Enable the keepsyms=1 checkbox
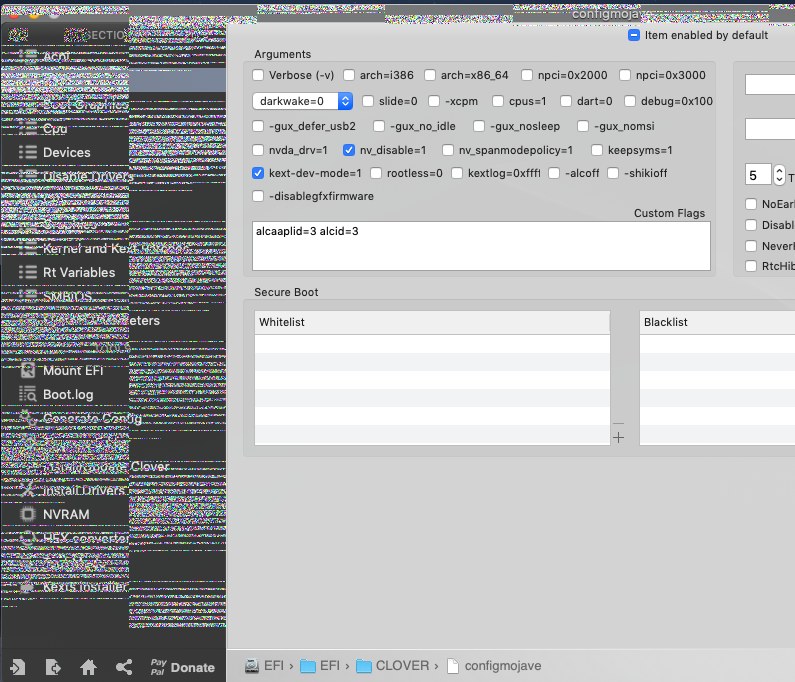 tap(597, 150)
